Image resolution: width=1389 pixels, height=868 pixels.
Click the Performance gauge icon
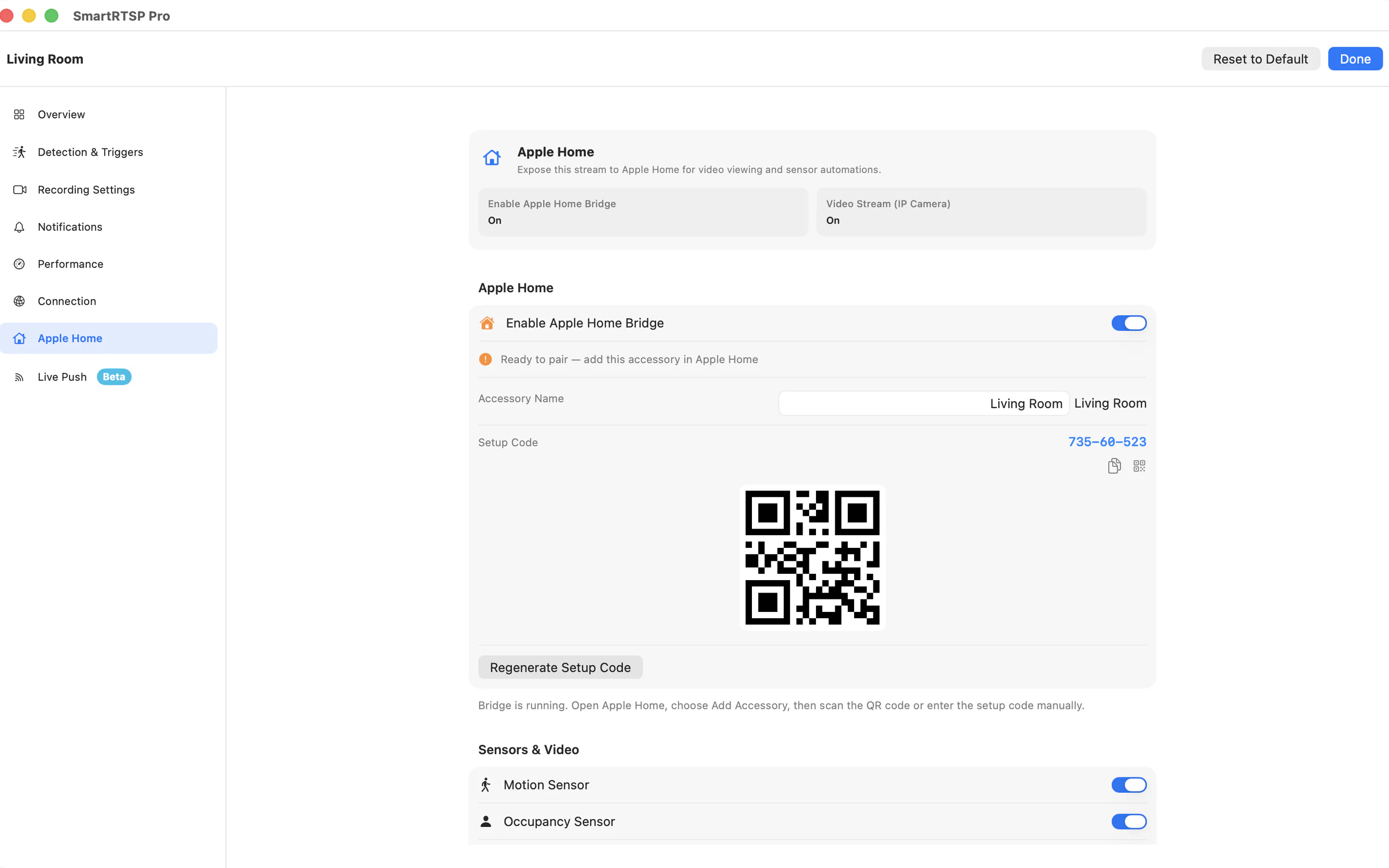pyautogui.click(x=19, y=264)
